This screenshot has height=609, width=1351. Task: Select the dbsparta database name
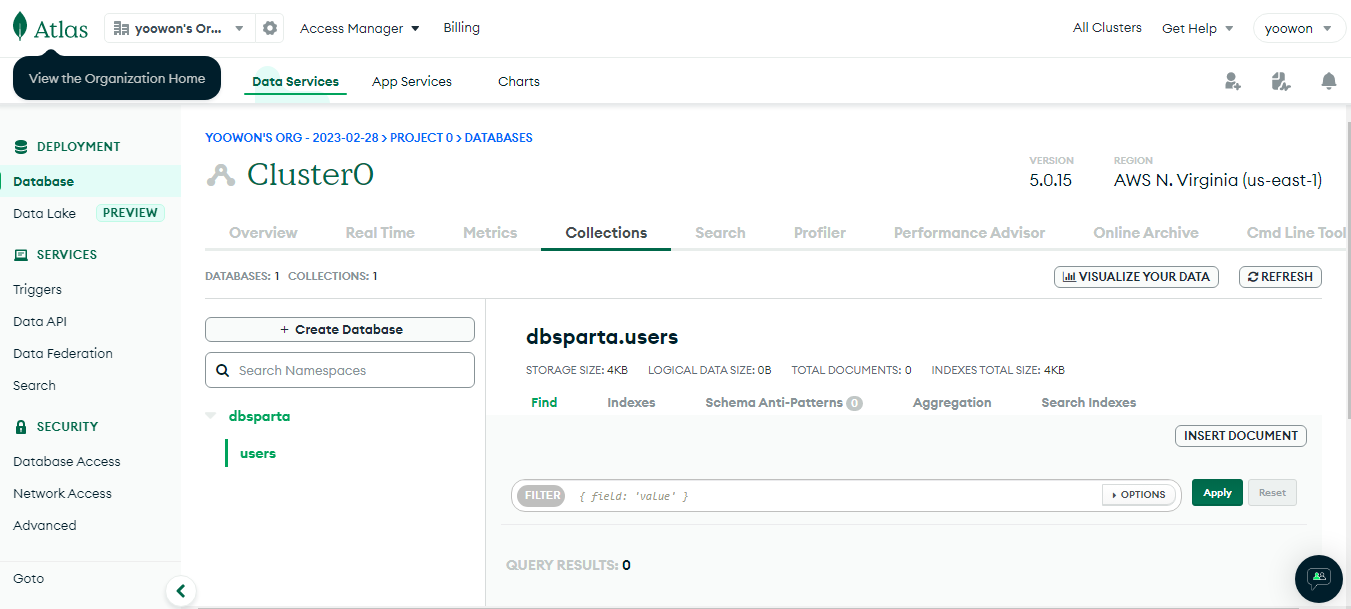coord(260,416)
